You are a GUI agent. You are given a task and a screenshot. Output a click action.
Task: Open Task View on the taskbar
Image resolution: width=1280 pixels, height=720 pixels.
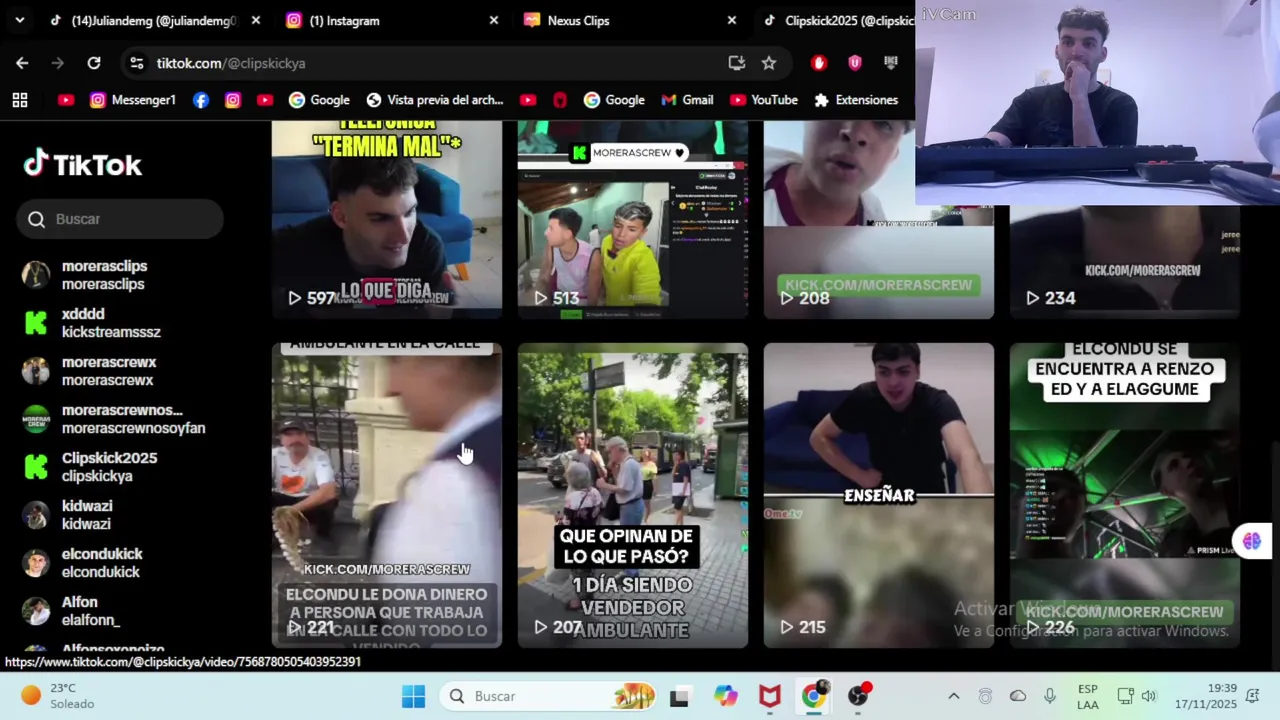point(679,696)
